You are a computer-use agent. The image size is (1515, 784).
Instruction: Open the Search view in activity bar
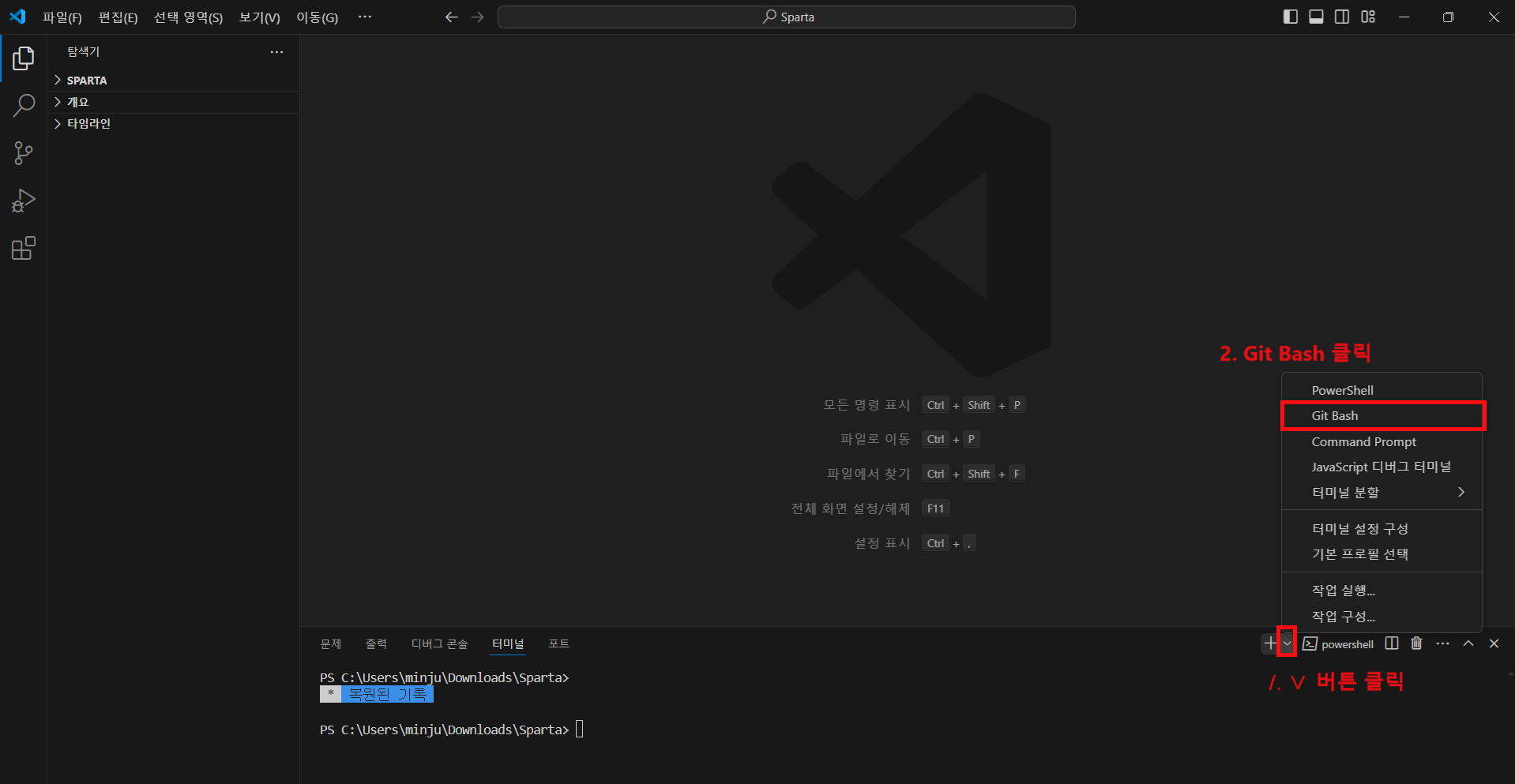click(x=24, y=105)
